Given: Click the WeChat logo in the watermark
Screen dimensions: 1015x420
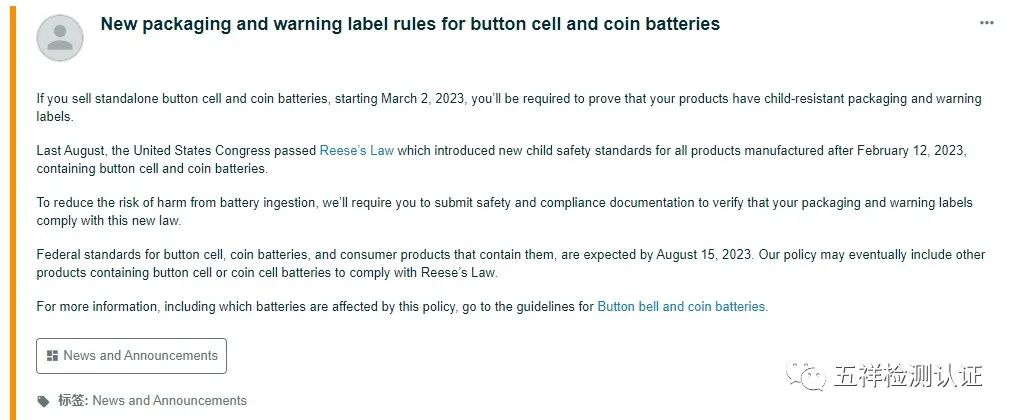Looking at the screenshot, I should [806, 376].
